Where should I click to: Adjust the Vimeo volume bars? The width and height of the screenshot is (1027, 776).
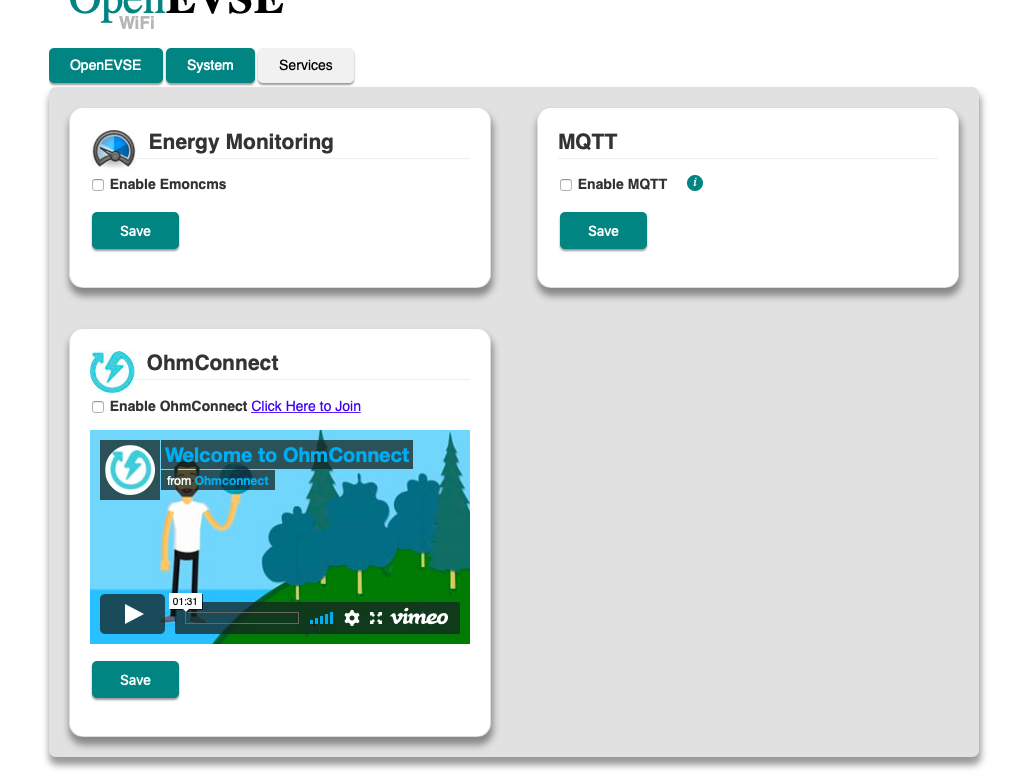coord(322,618)
